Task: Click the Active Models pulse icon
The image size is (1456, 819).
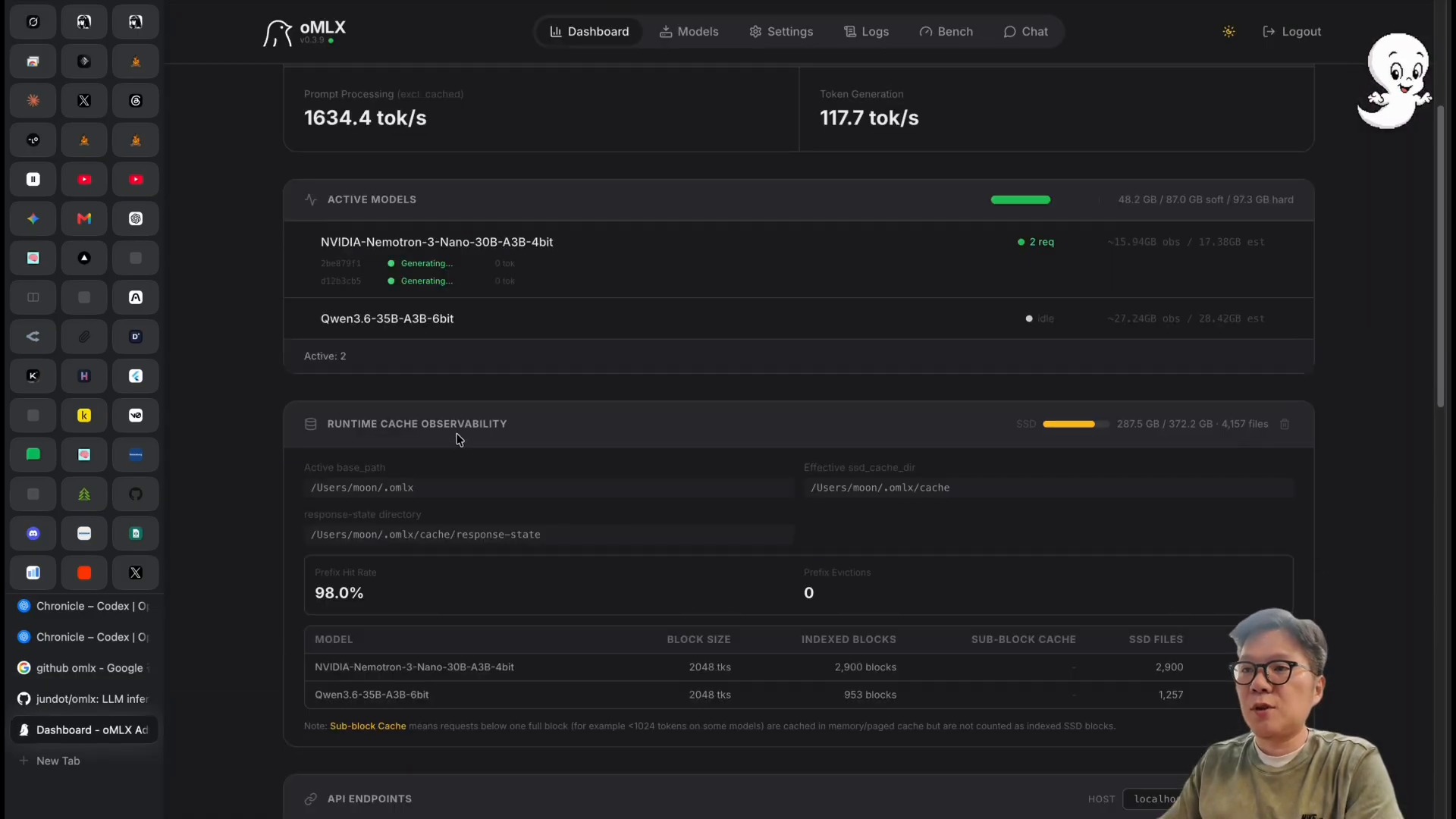Action: pos(310,199)
